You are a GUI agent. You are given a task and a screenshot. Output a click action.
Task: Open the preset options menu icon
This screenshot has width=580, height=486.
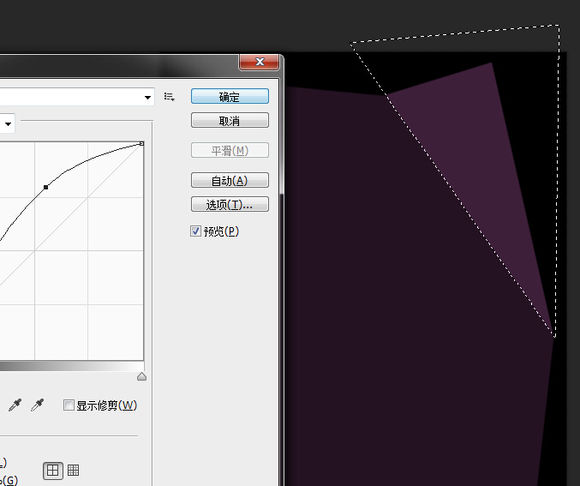click(x=169, y=97)
